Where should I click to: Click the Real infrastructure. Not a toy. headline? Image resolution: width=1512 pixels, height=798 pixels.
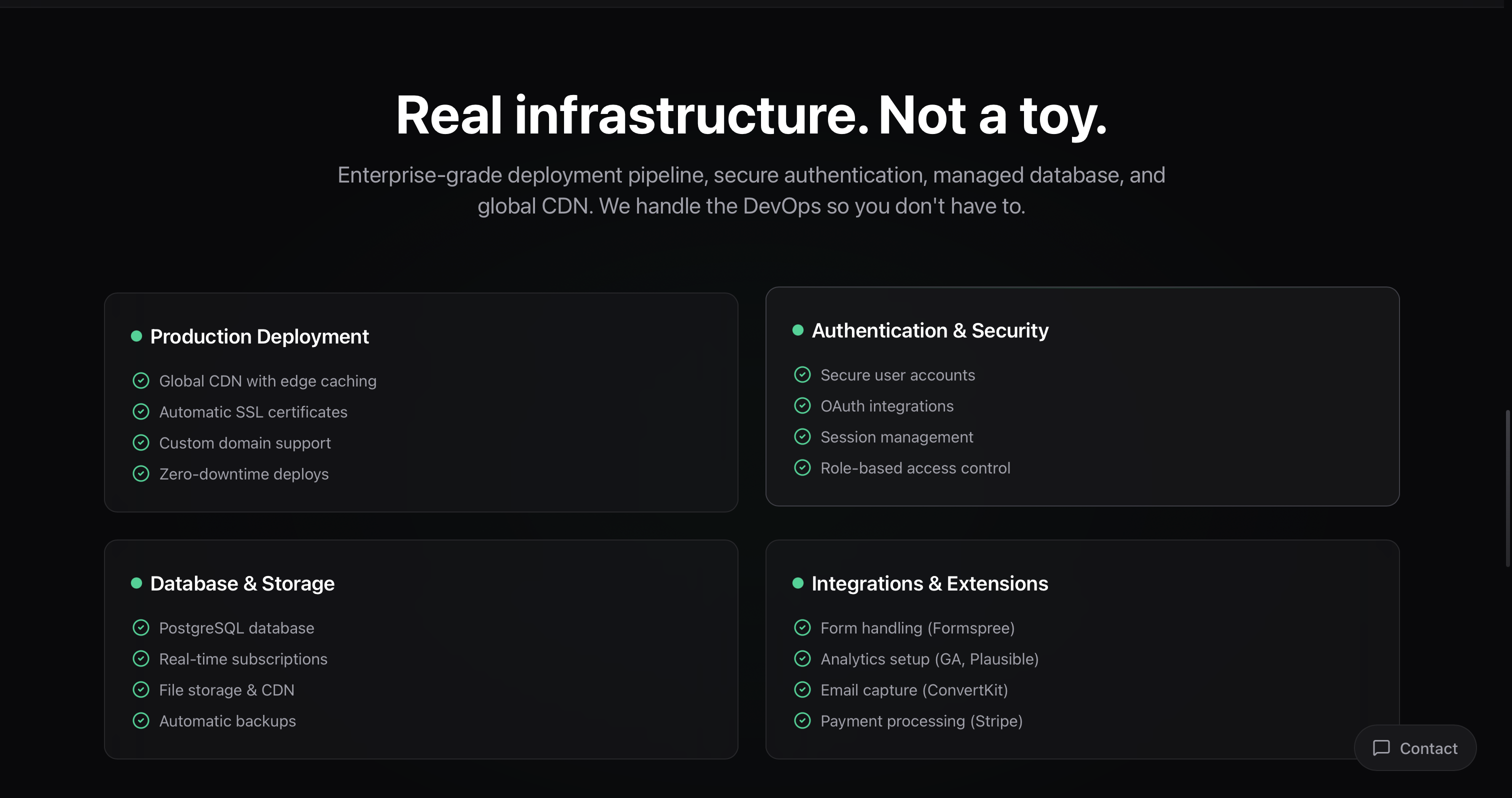click(x=751, y=115)
